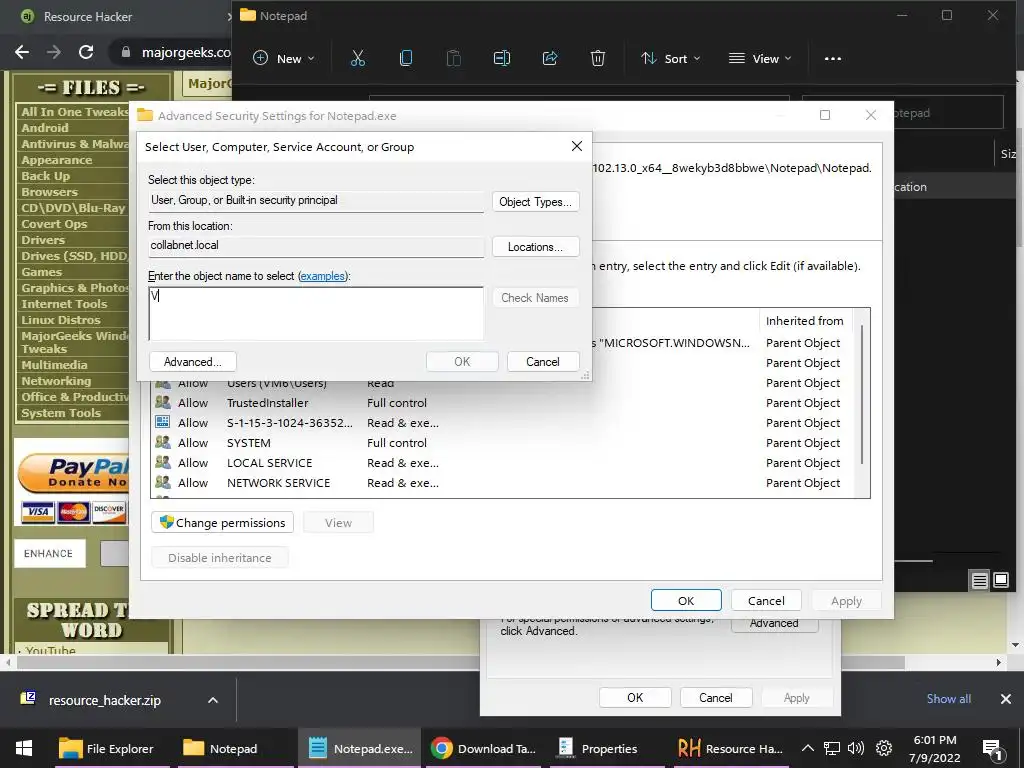The height and width of the screenshot is (768, 1024).
Task: Open the Networking category link
Action: coord(56,381)
